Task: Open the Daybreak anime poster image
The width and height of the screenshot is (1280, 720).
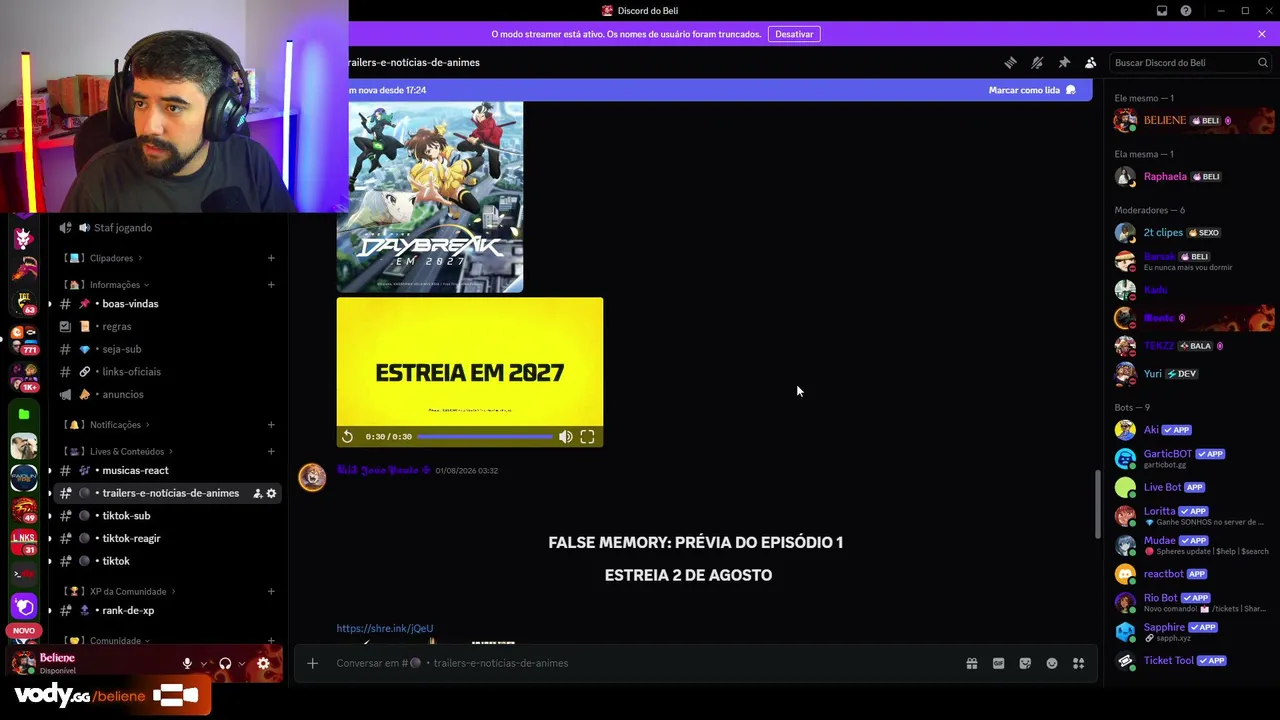Action: [x=430, y=196]
